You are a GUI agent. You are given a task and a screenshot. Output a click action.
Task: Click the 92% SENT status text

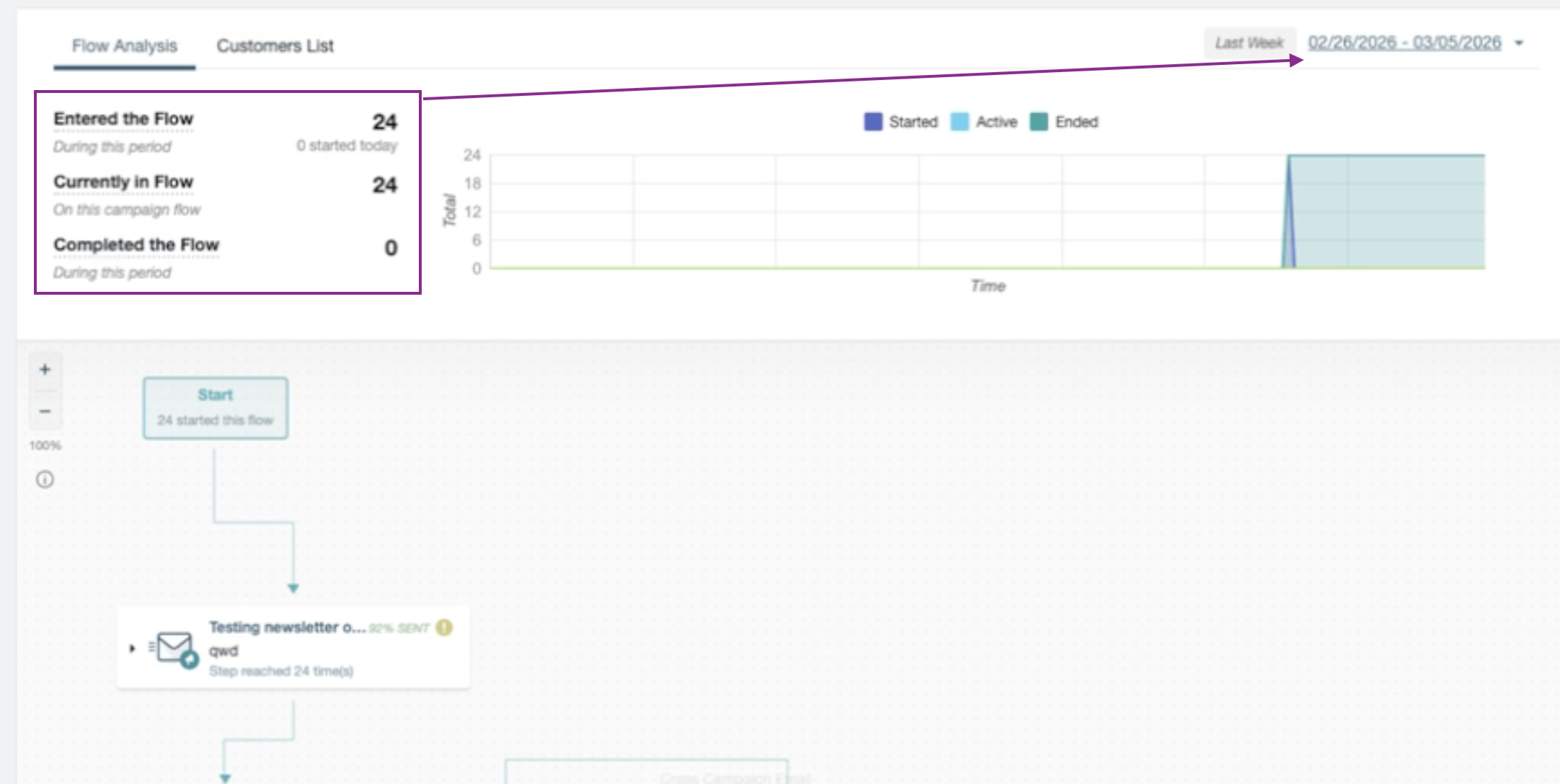(399, 628)
